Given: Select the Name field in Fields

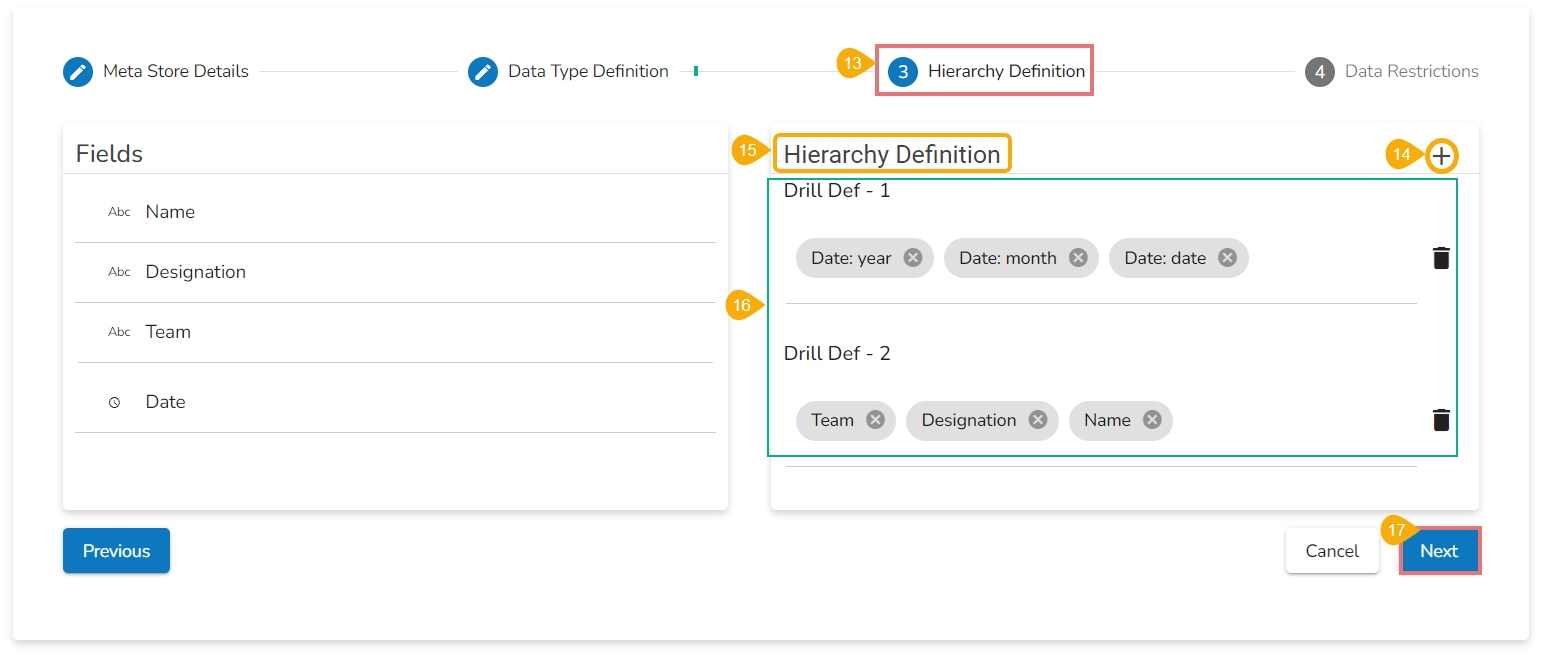Looking at the screenshot, I should [x=170, y=212].
